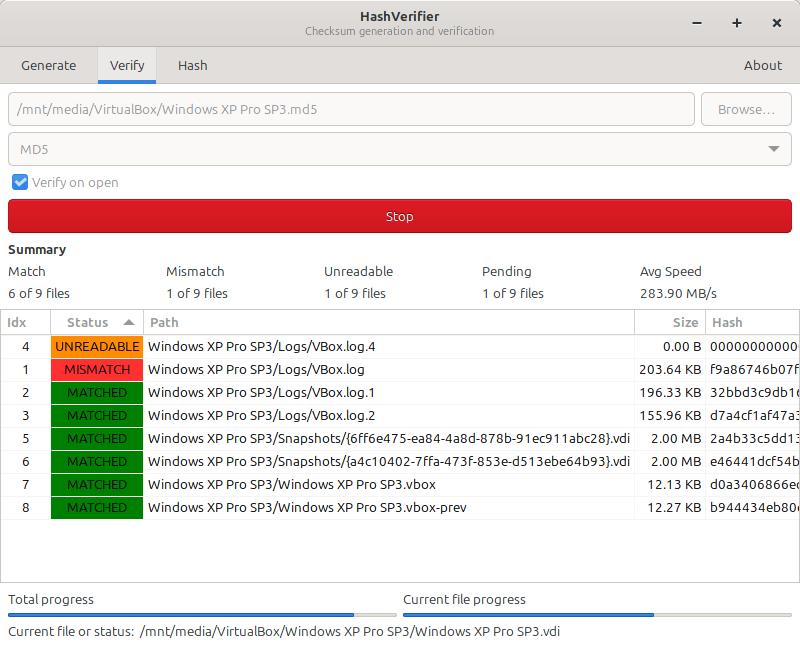800x647 pixels.
Task: Click the orange UNREADABLE status badge
Action: [x=97, y=347]
